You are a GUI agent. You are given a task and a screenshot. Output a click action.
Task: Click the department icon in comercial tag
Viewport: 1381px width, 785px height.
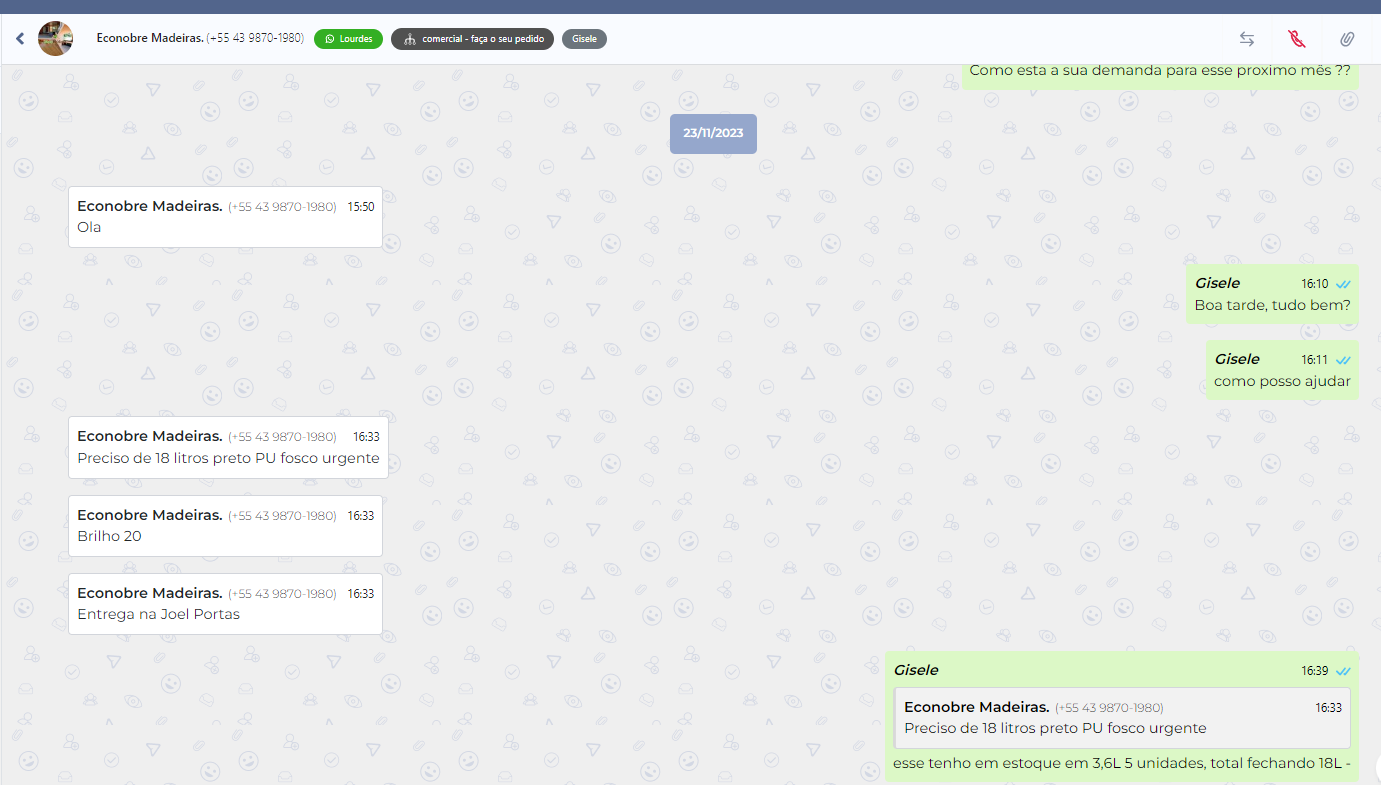click(409, 39)
